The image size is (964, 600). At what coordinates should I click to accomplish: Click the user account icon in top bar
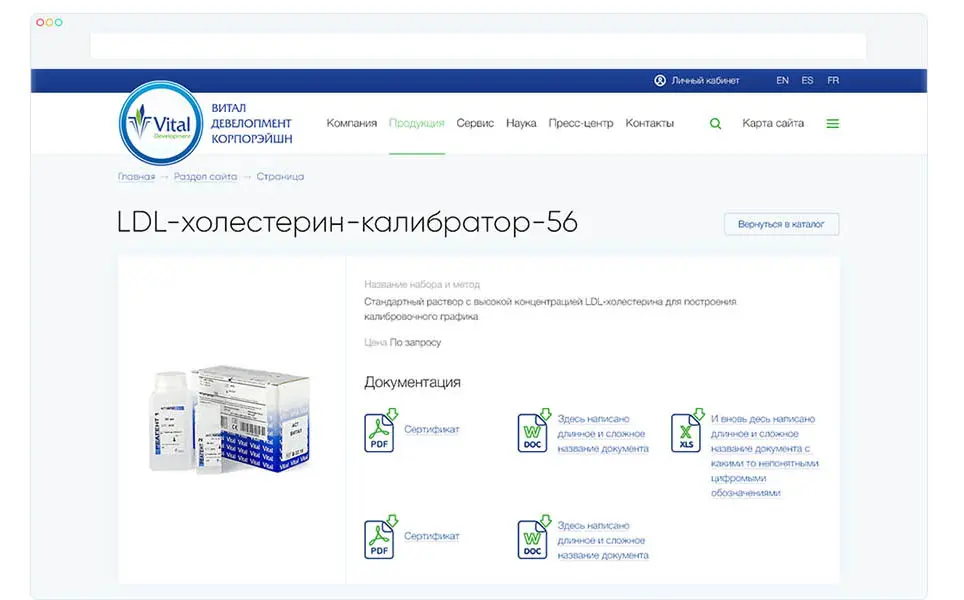click(x=660, y=80)
